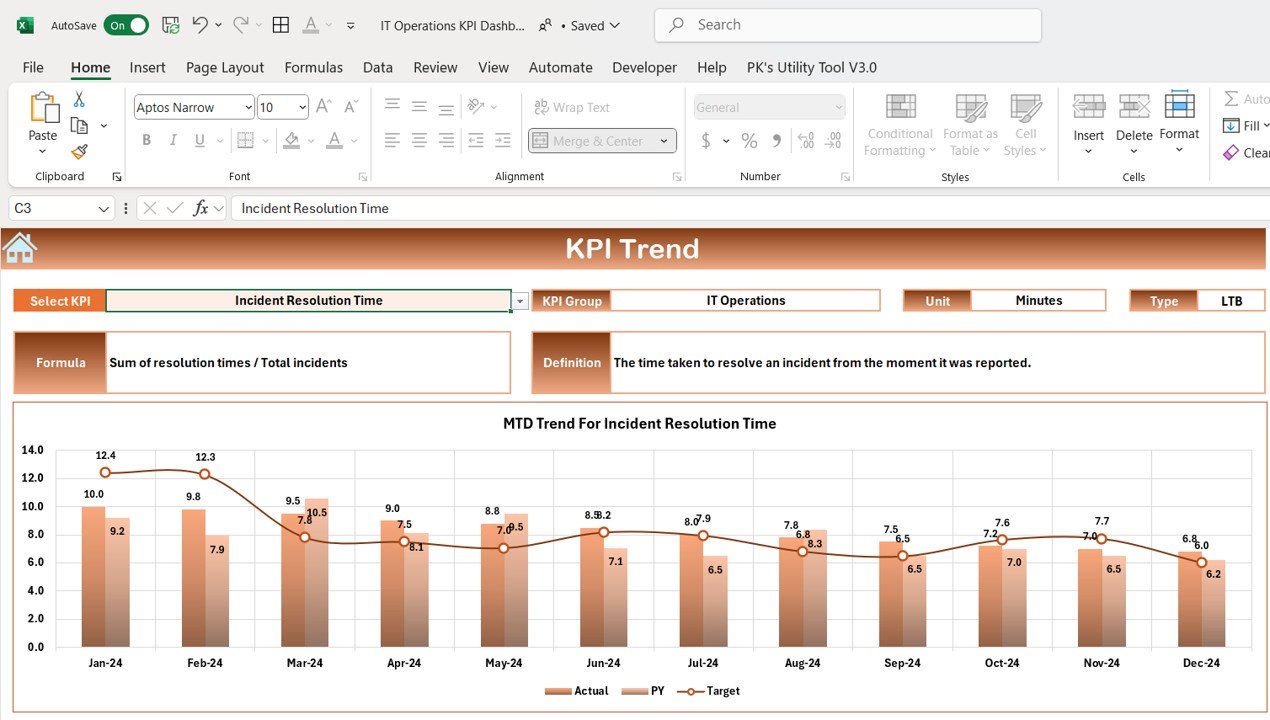Click the Percent Style icon
Screen dimensions: 1270x720
(749, 141)
